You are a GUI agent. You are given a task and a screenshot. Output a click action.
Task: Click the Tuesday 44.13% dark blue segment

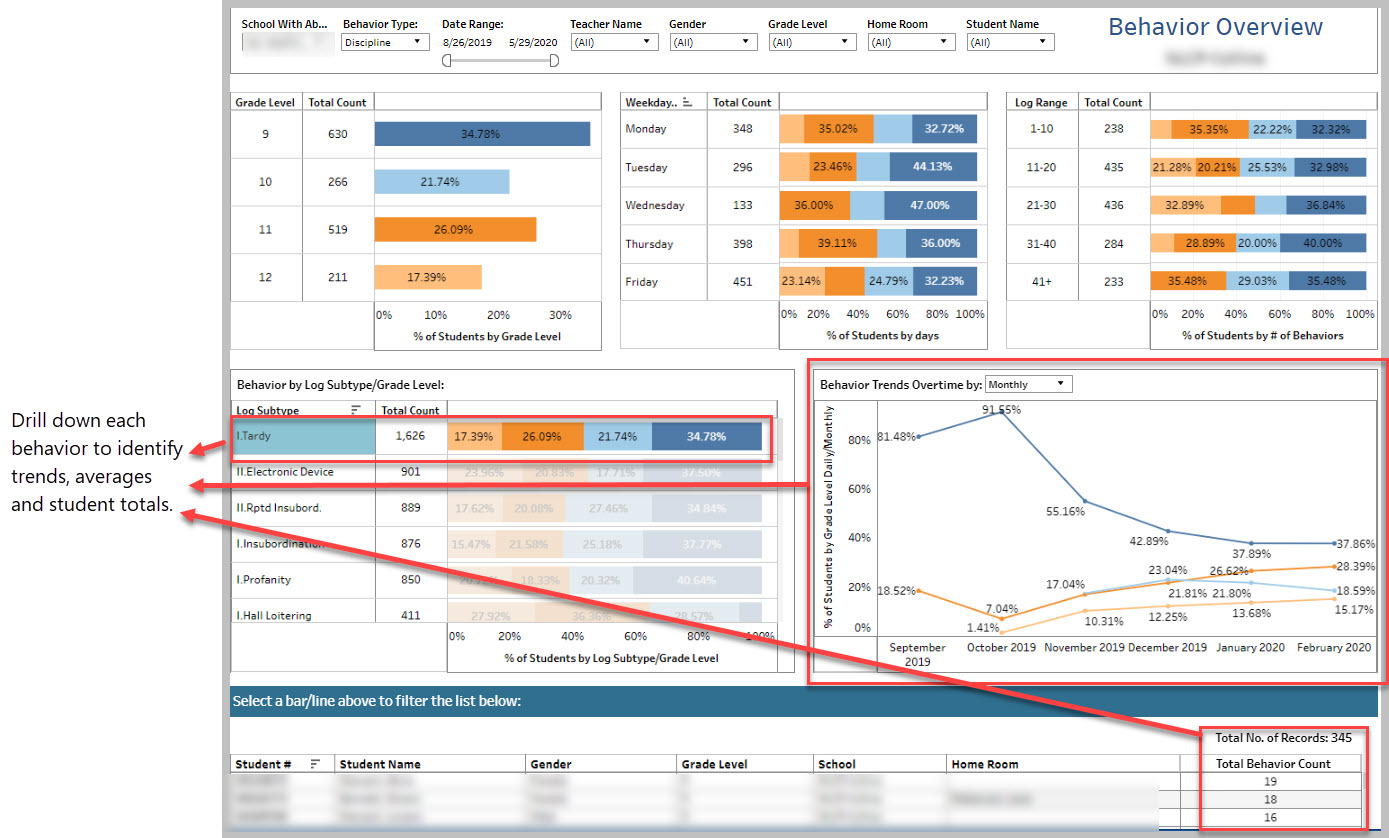pyautogui.click(x=933, y=167)
